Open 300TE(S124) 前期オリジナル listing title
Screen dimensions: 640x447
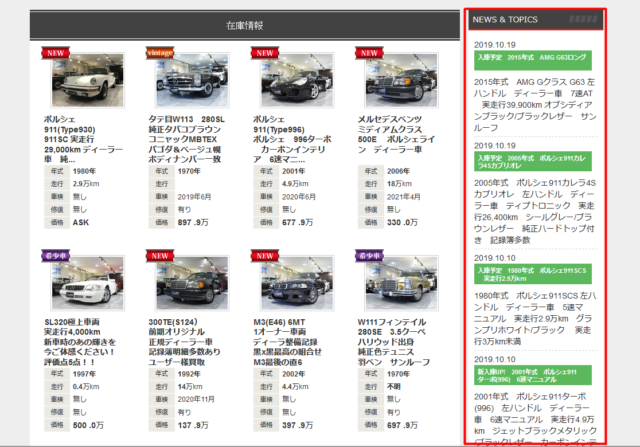(x=184, y=342)
